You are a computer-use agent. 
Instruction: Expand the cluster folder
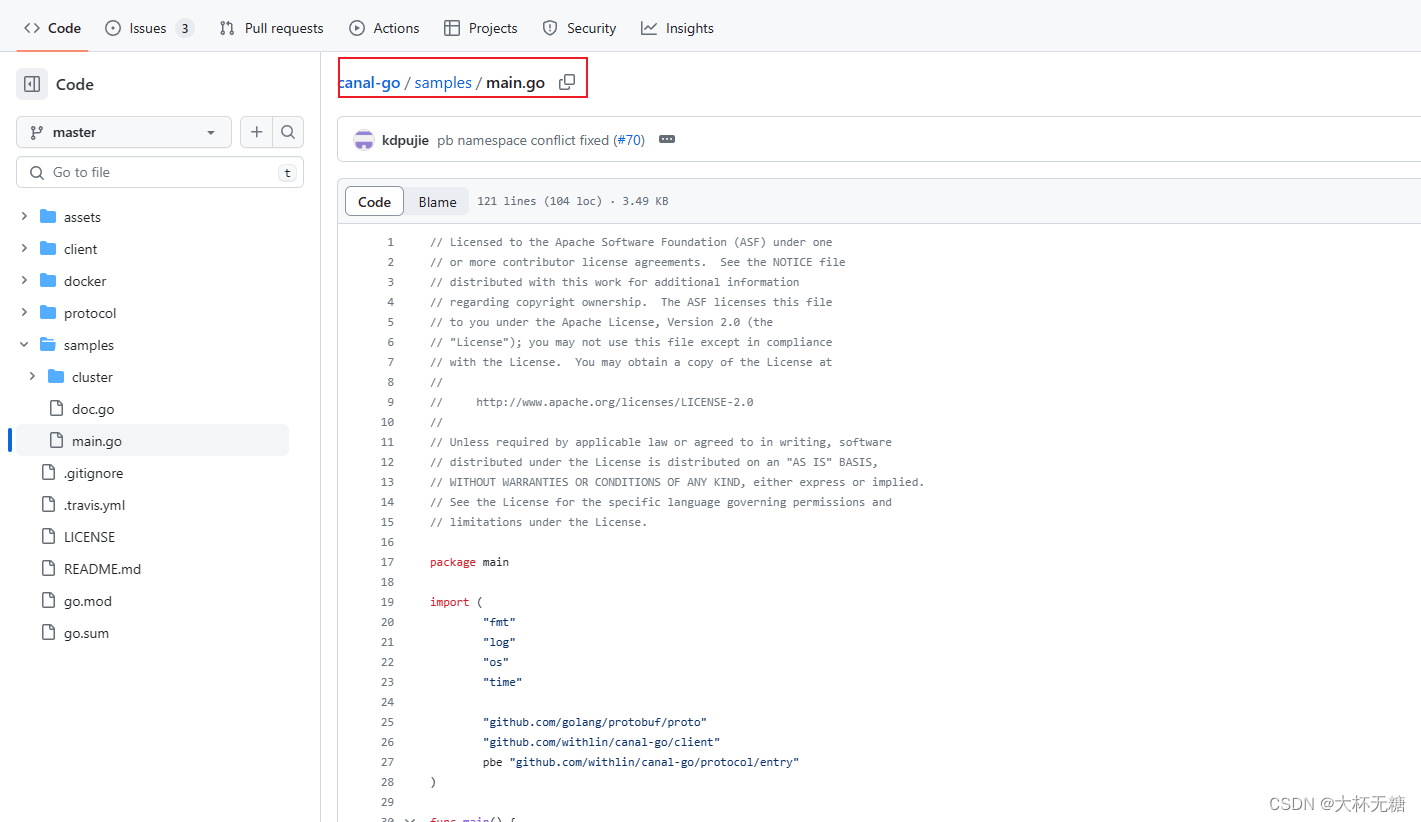(33, 376)
